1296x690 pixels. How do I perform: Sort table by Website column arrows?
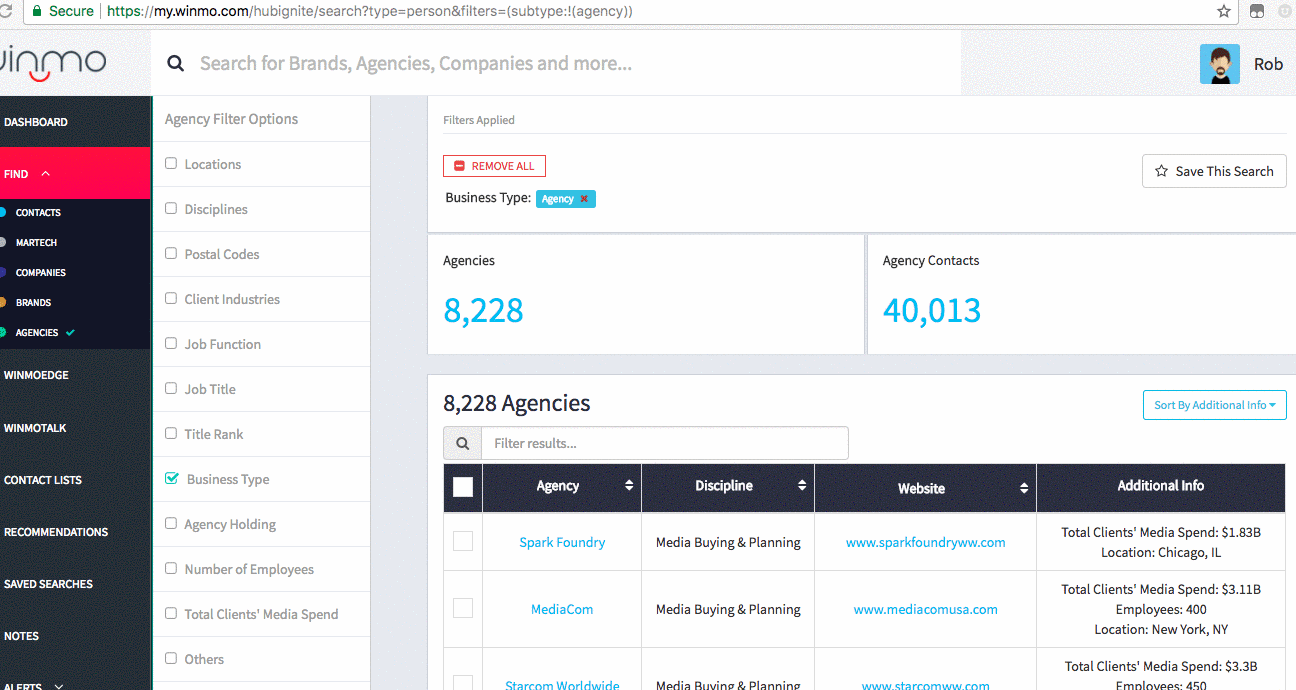pos(1024,488)
